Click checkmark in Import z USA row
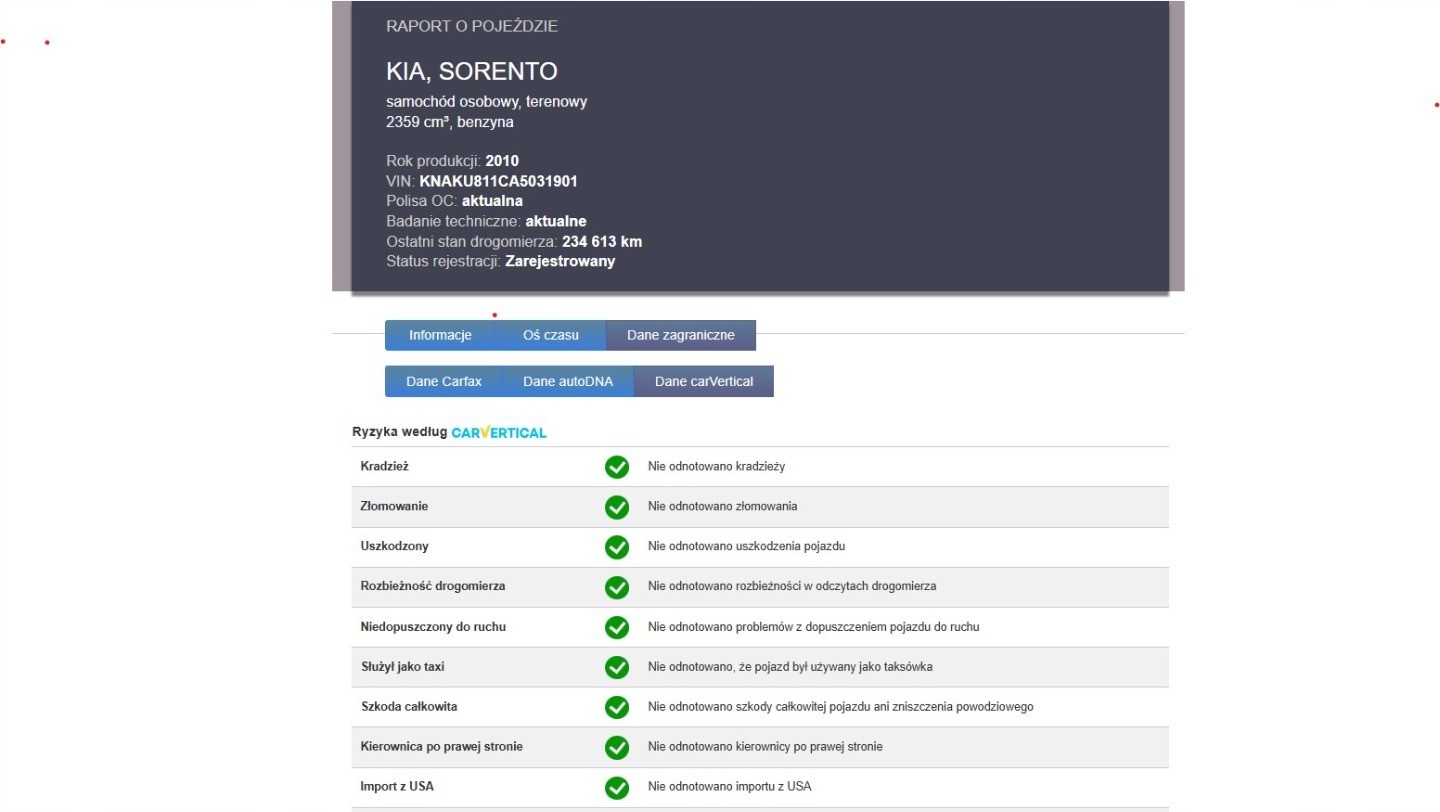Viewport: 1440px width, 812px height. pyautogui.click(x=617, y=787)
